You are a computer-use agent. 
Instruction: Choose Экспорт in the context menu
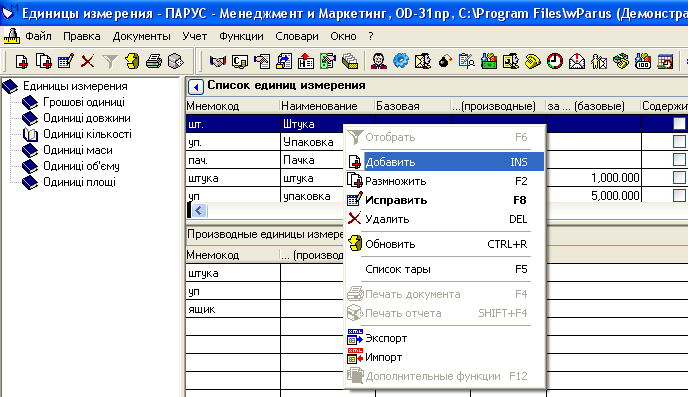444,338
